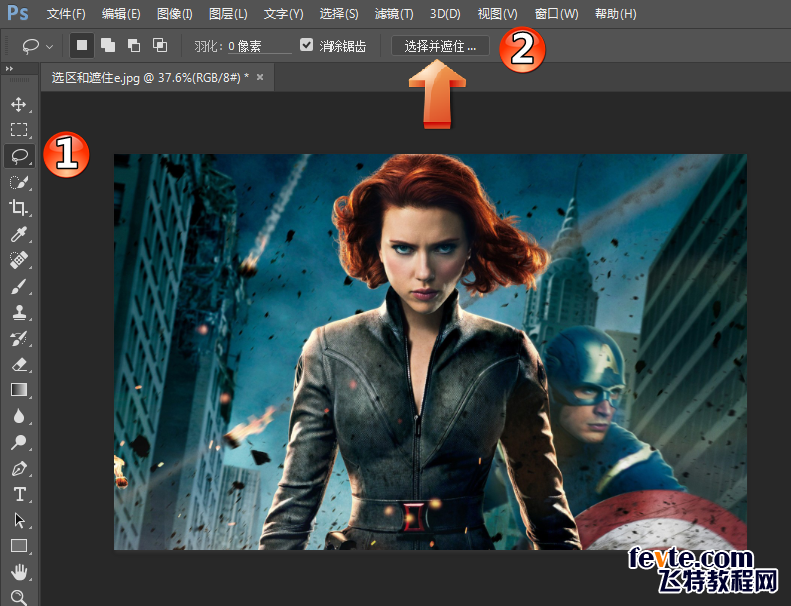The height and width of the screenshot is (606, 791).
Task: Select the Lasso tool in toolbox
Action: click(19, 156)
